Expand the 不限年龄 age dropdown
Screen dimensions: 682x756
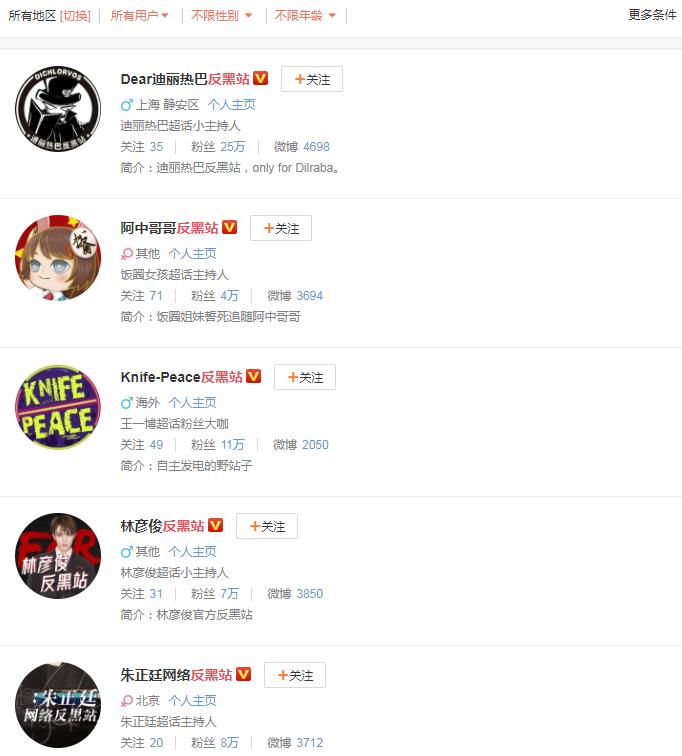pyautogui.click(x=305, y=15)
